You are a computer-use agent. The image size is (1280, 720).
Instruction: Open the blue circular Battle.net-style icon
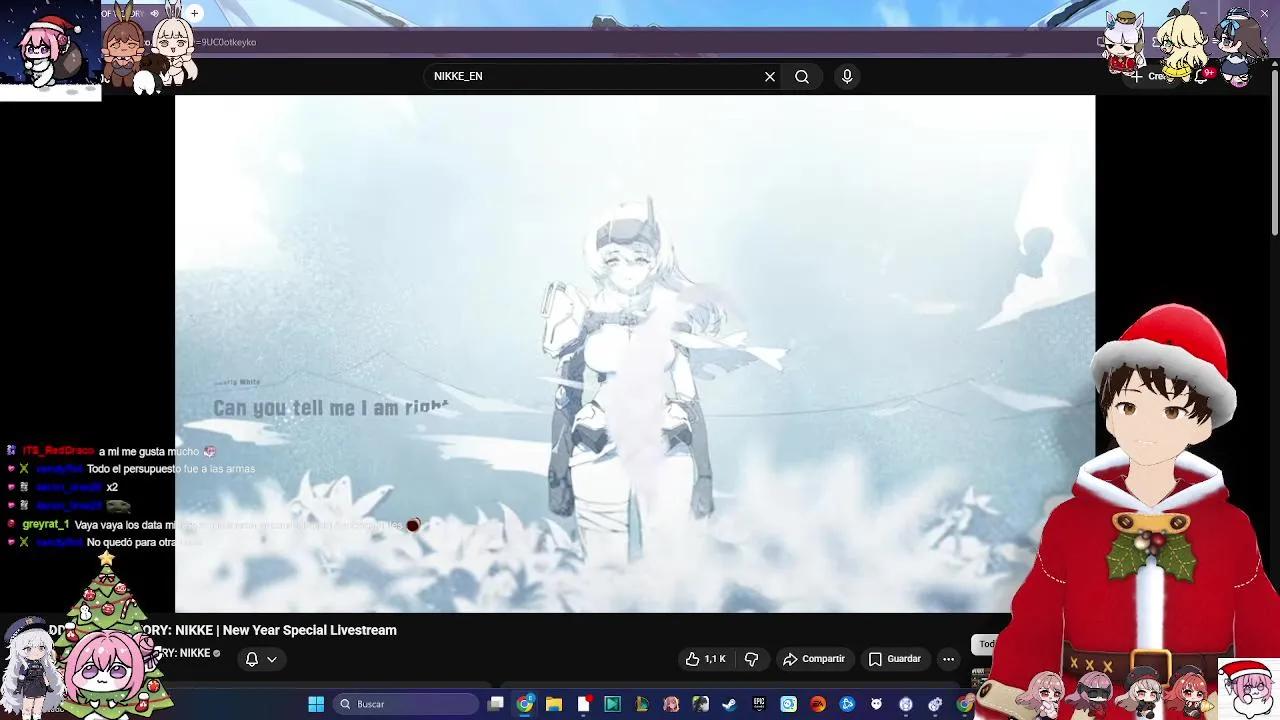tap(847, 704)
